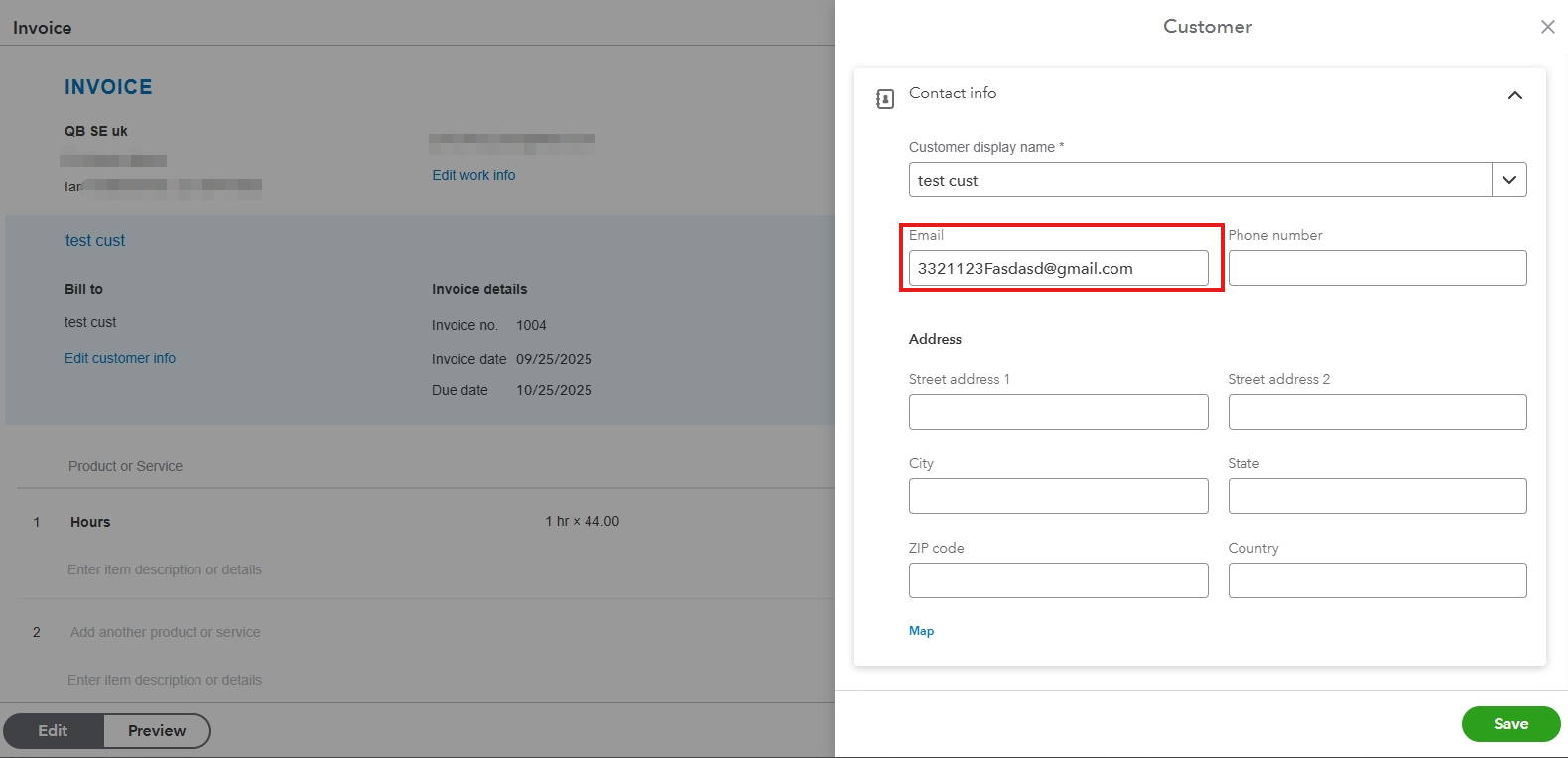
Task: Close the Customer panel with X
Action: (1547, 27)
